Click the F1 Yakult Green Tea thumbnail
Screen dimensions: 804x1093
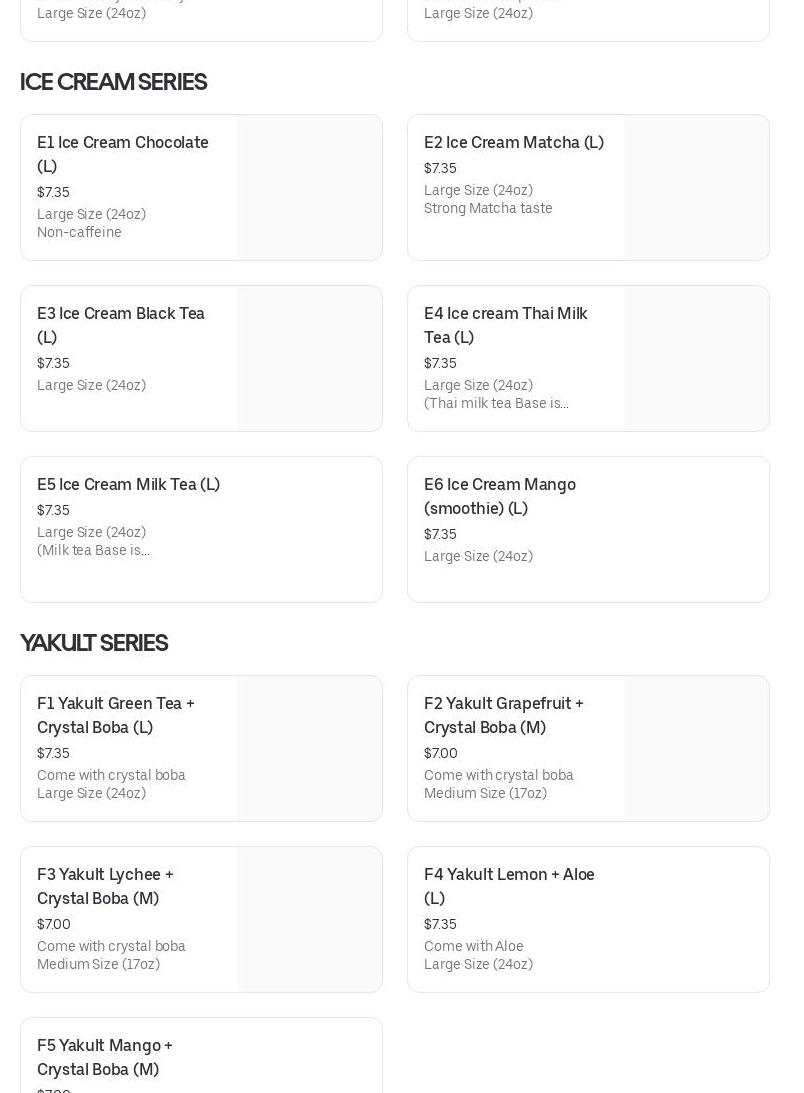point(309,749)
